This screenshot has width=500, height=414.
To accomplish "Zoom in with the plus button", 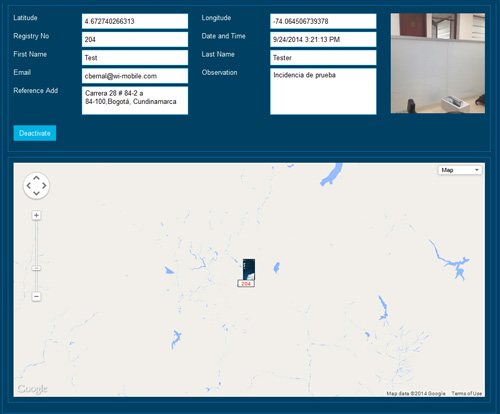I will [x=36, y=216].
